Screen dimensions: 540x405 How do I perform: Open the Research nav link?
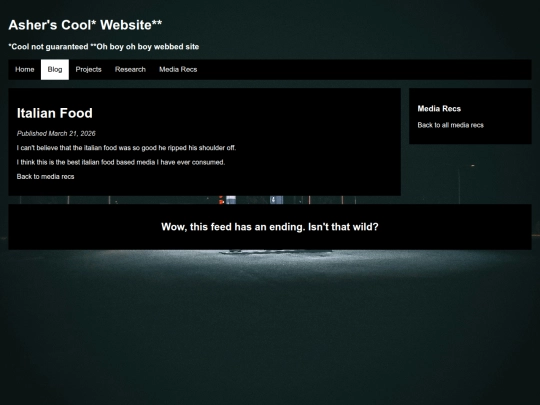tap(130, 70)
